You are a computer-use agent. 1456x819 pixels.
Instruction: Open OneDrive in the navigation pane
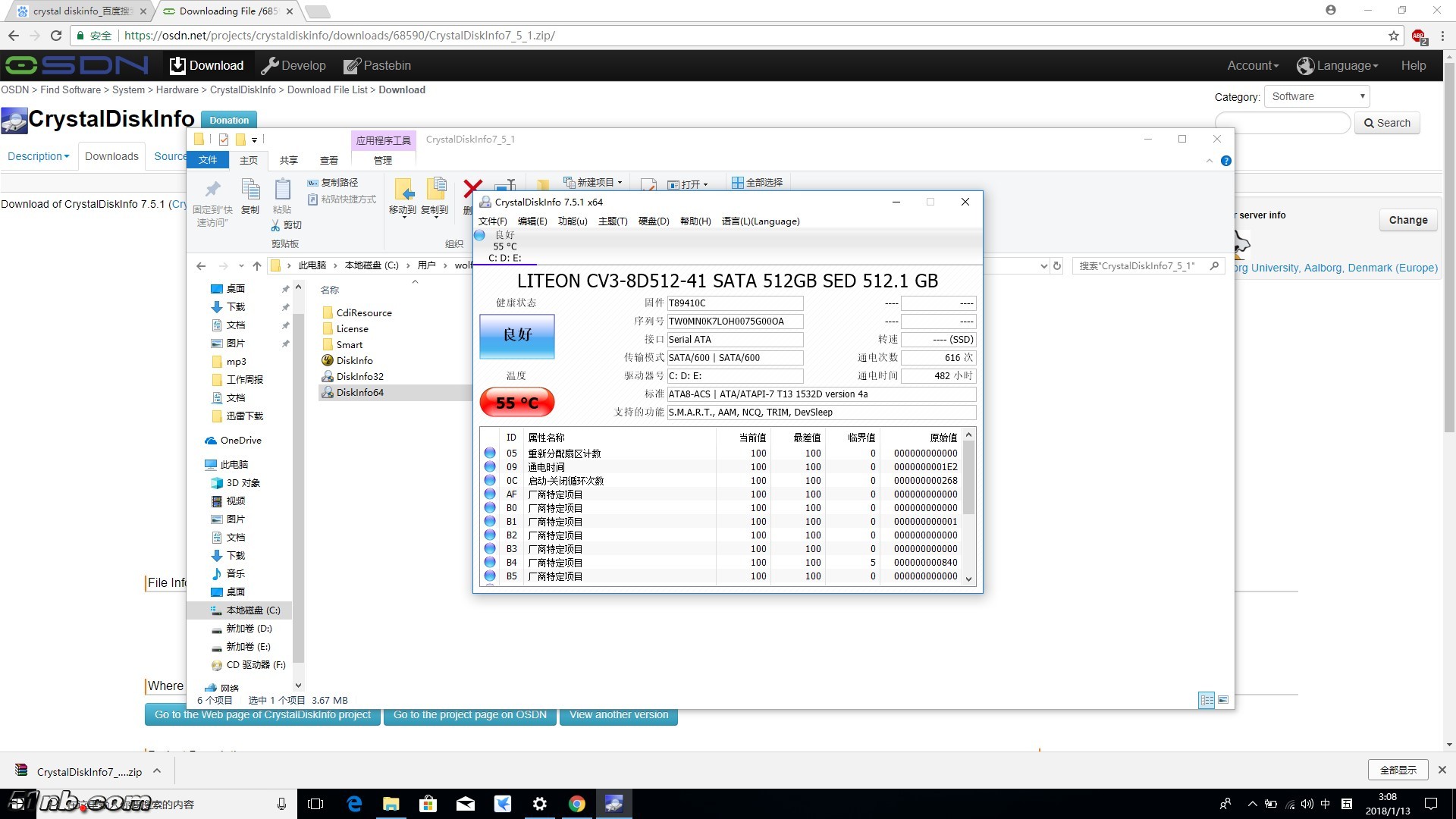tap(240, 441)
